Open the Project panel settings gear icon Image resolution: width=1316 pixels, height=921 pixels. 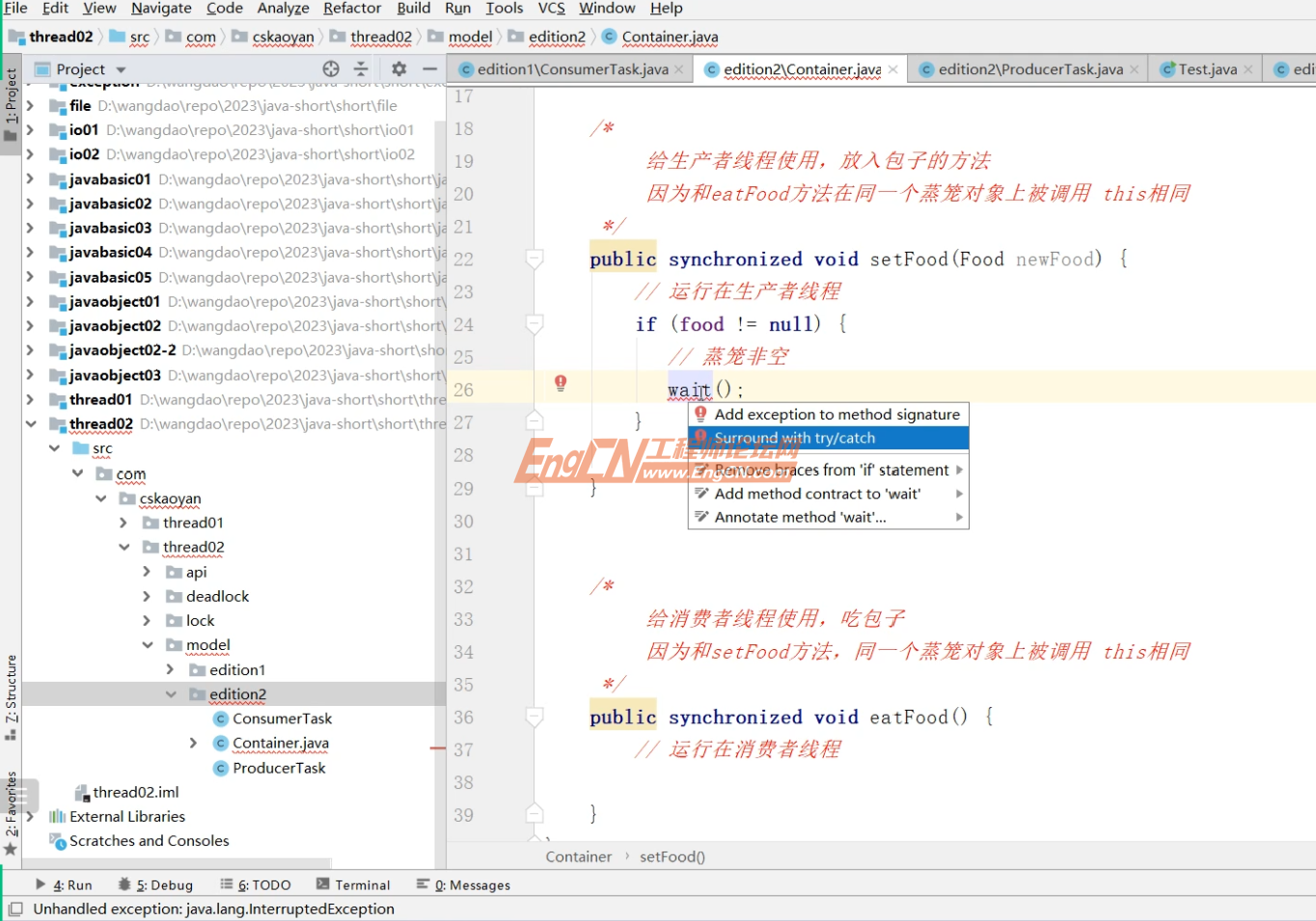(x=398, y=68)
